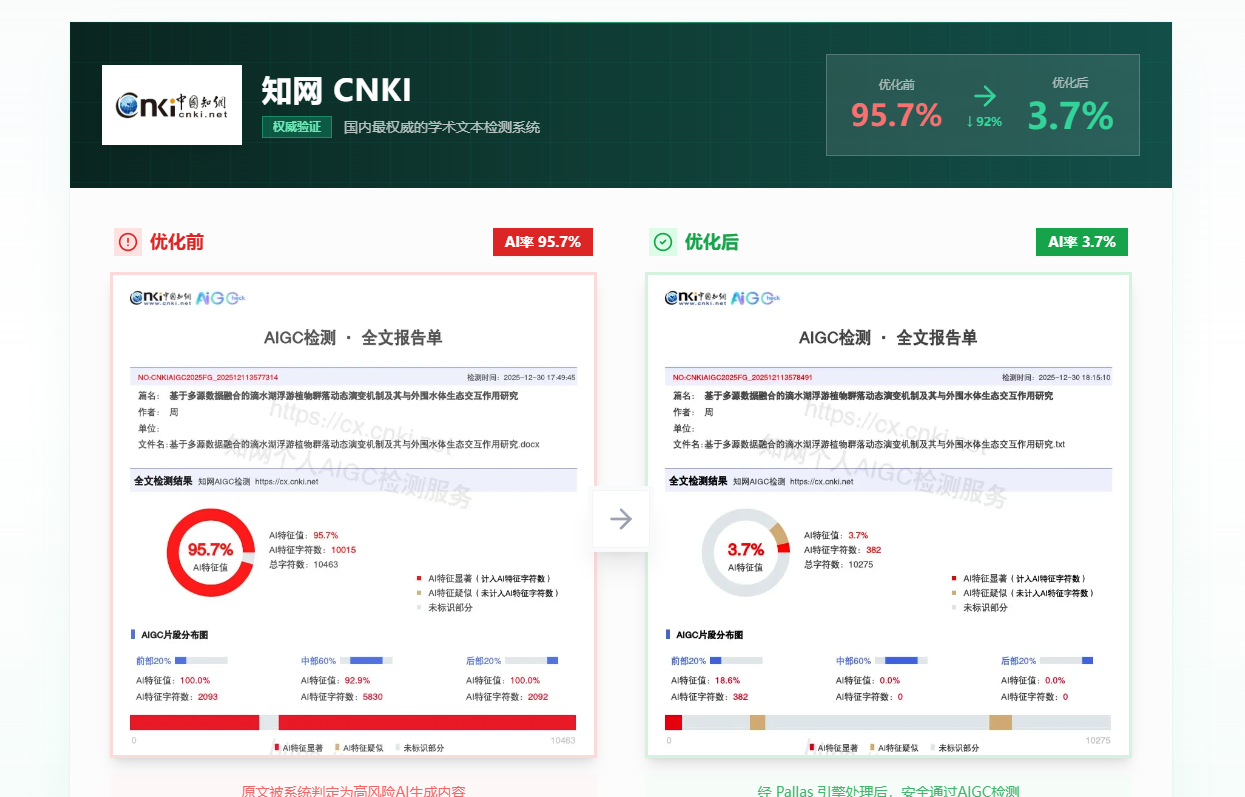Click tan AI特征疑似 legend swatch beside 3.7% donut
Screen dimensions: 1245x797
point(954,594)
